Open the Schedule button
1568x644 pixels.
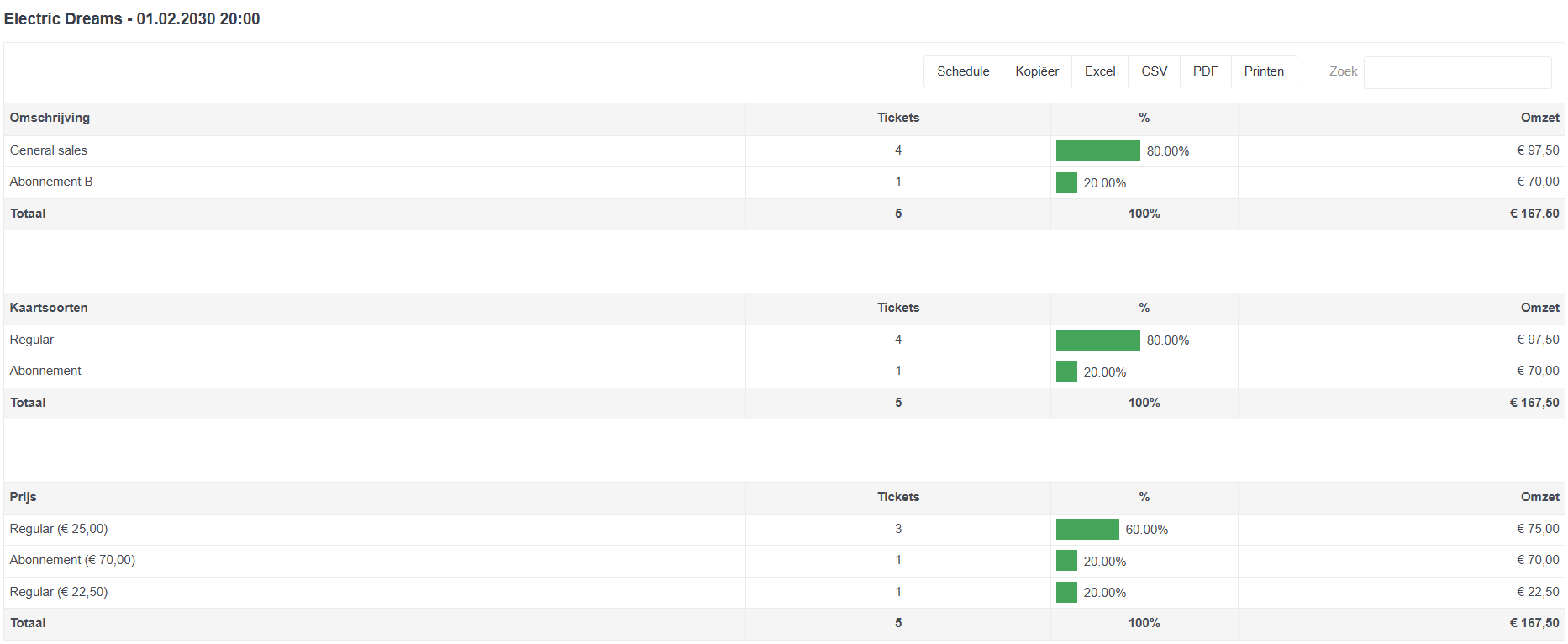(x=963, y=71)
